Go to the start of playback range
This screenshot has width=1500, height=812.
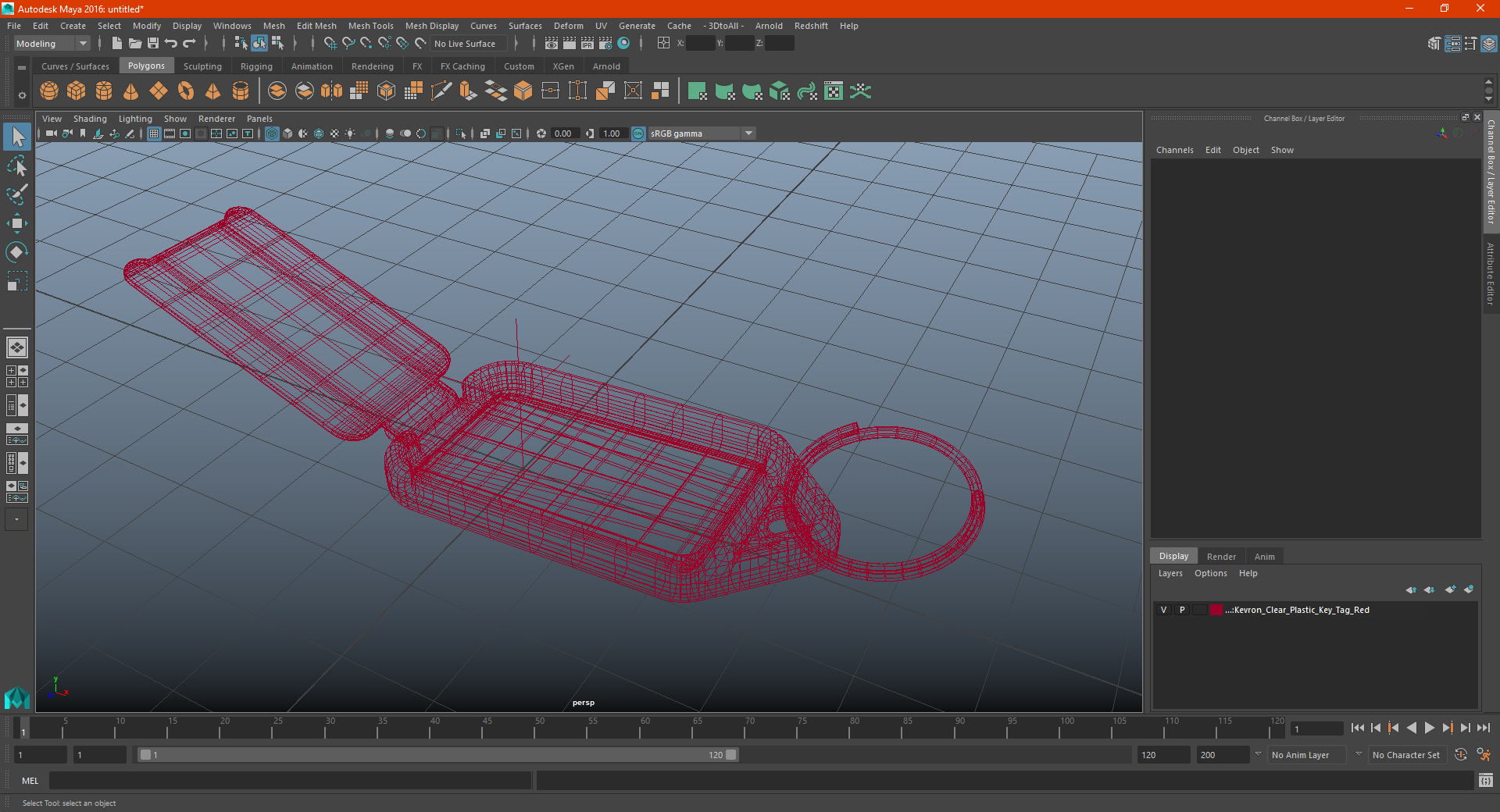point(1358,728)
